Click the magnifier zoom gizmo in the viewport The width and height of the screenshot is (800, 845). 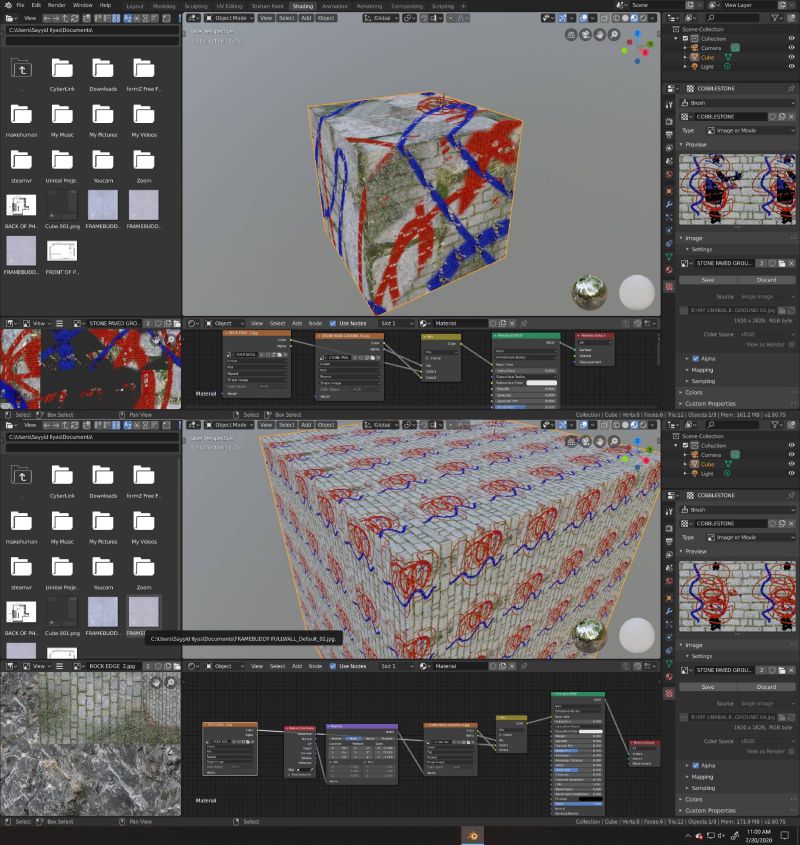coord(614,34)
